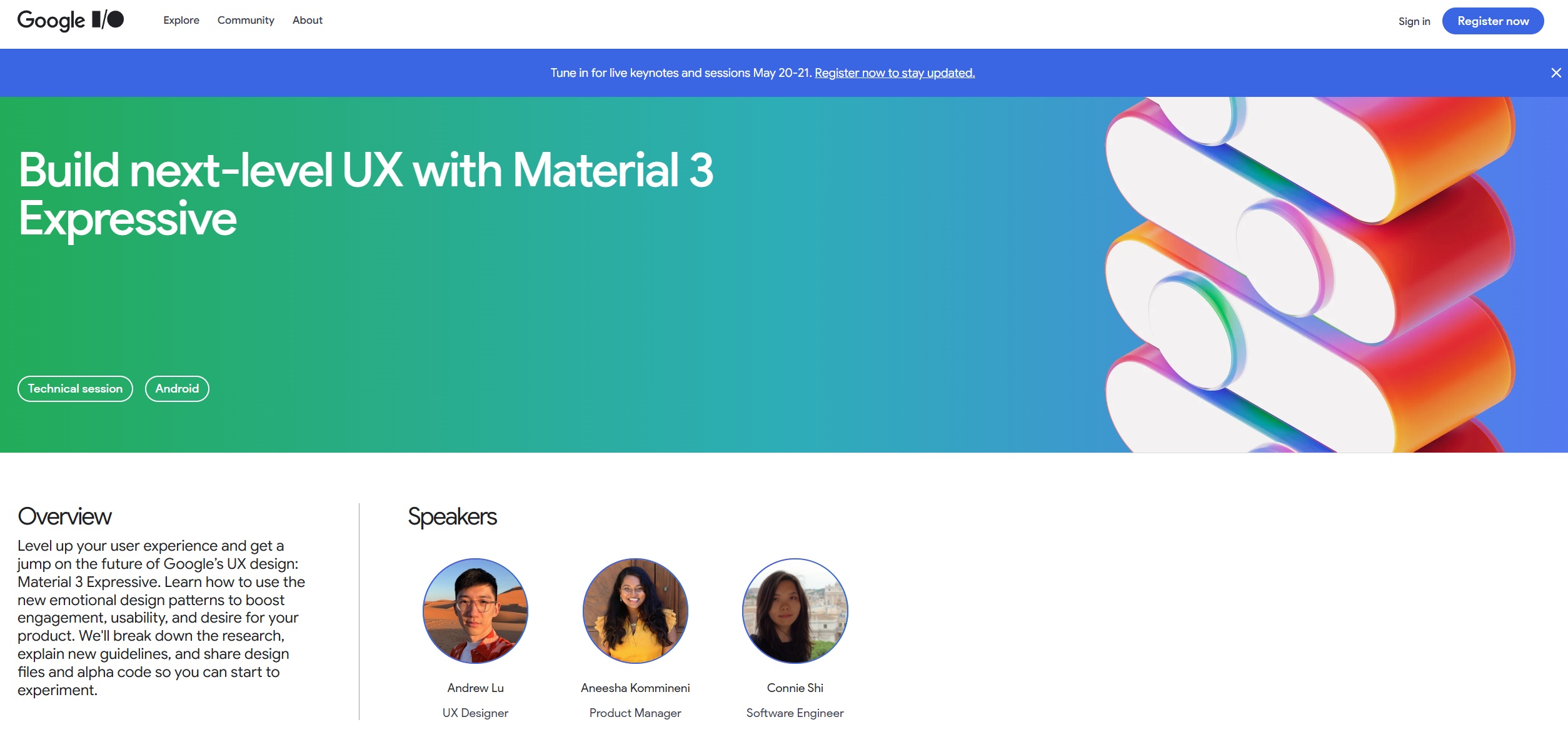The image size is (1568, 737).
Task: Open Connie Shi's profile photo
Action: click(795, 611)
